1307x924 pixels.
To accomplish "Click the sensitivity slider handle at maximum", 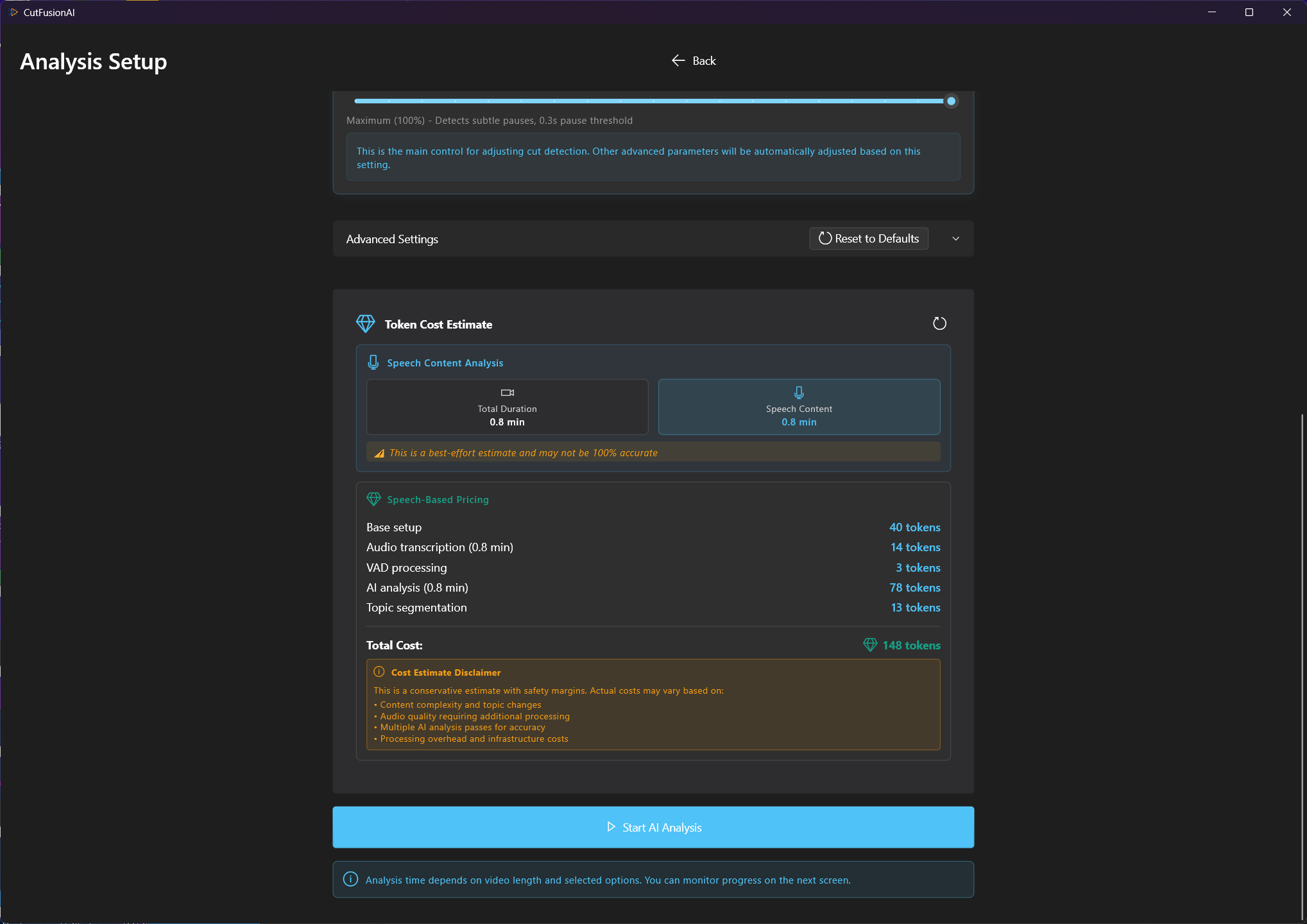I will [951, 101].
